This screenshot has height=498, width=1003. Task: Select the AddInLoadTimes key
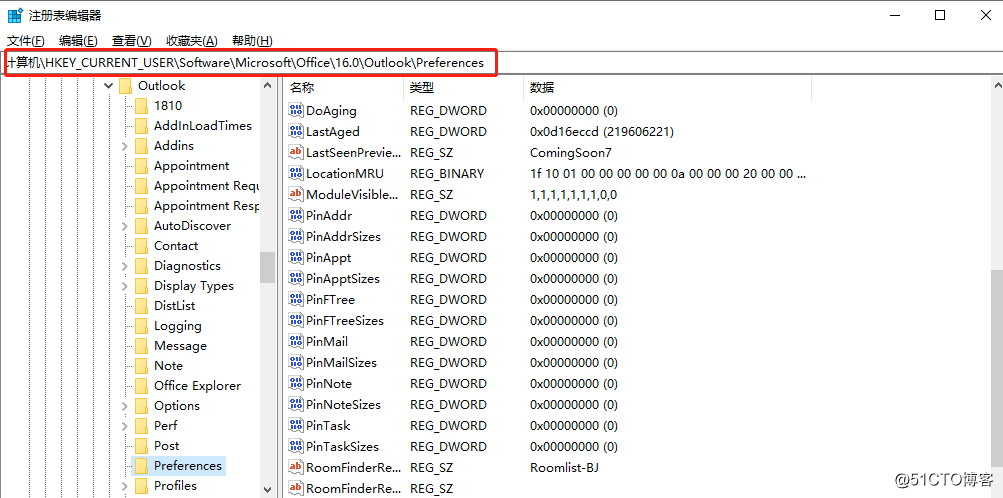pyautogui.click(x=203, y=126)
